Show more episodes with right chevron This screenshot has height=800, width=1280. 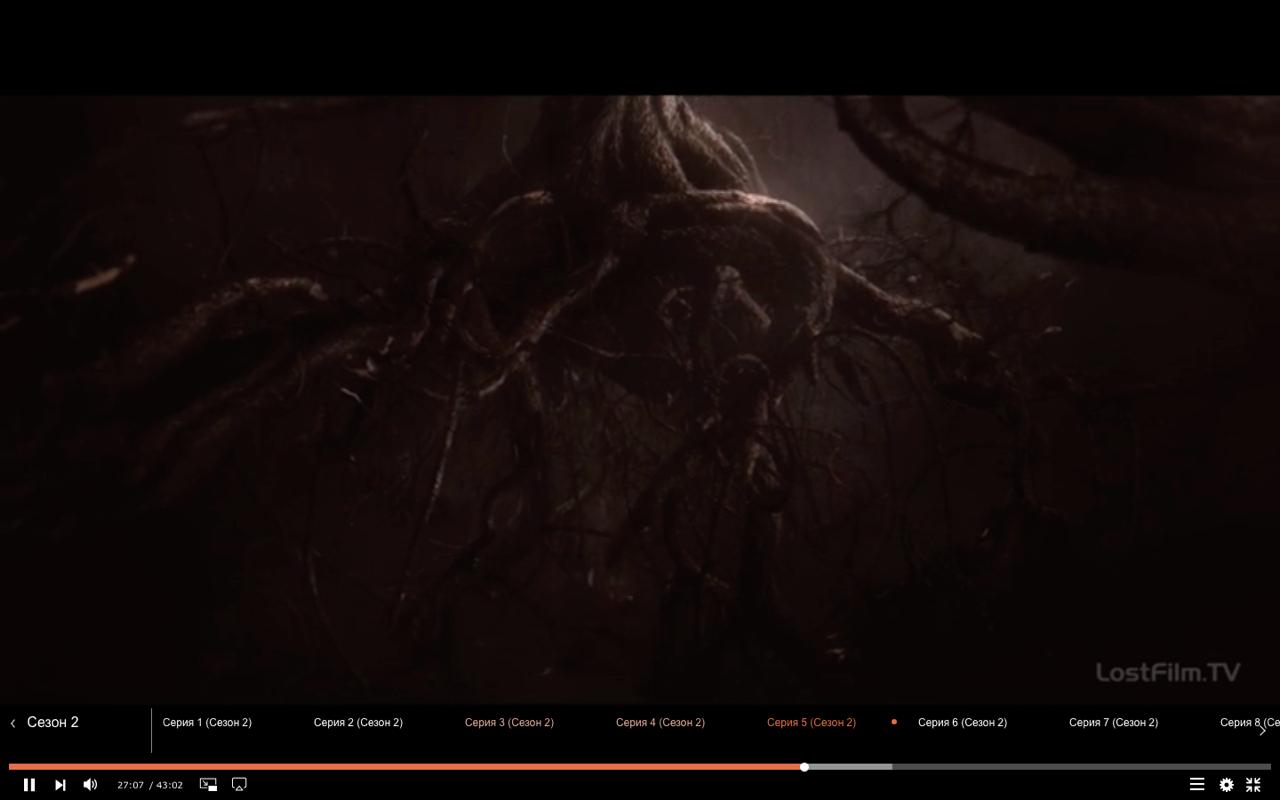coord(1262,730)
